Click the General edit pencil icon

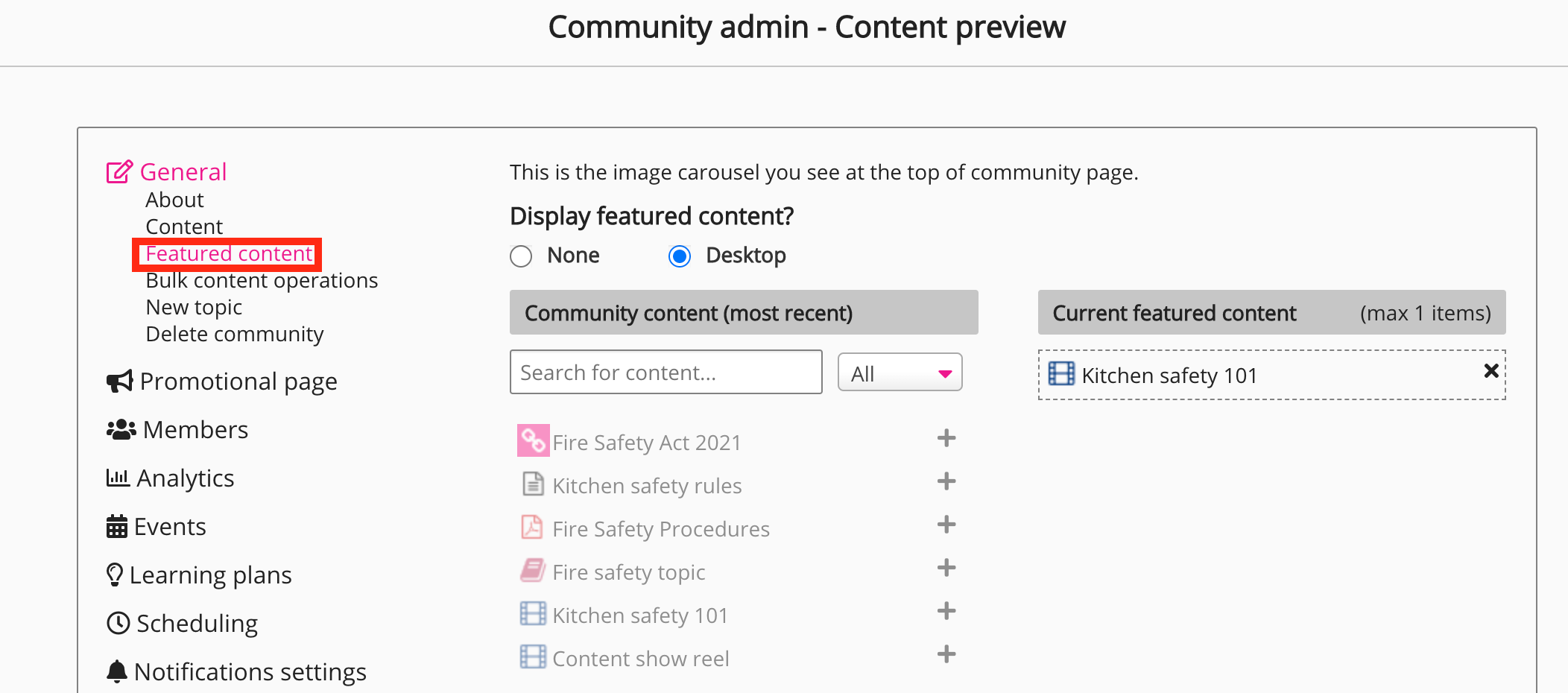[x=119, y=172]
